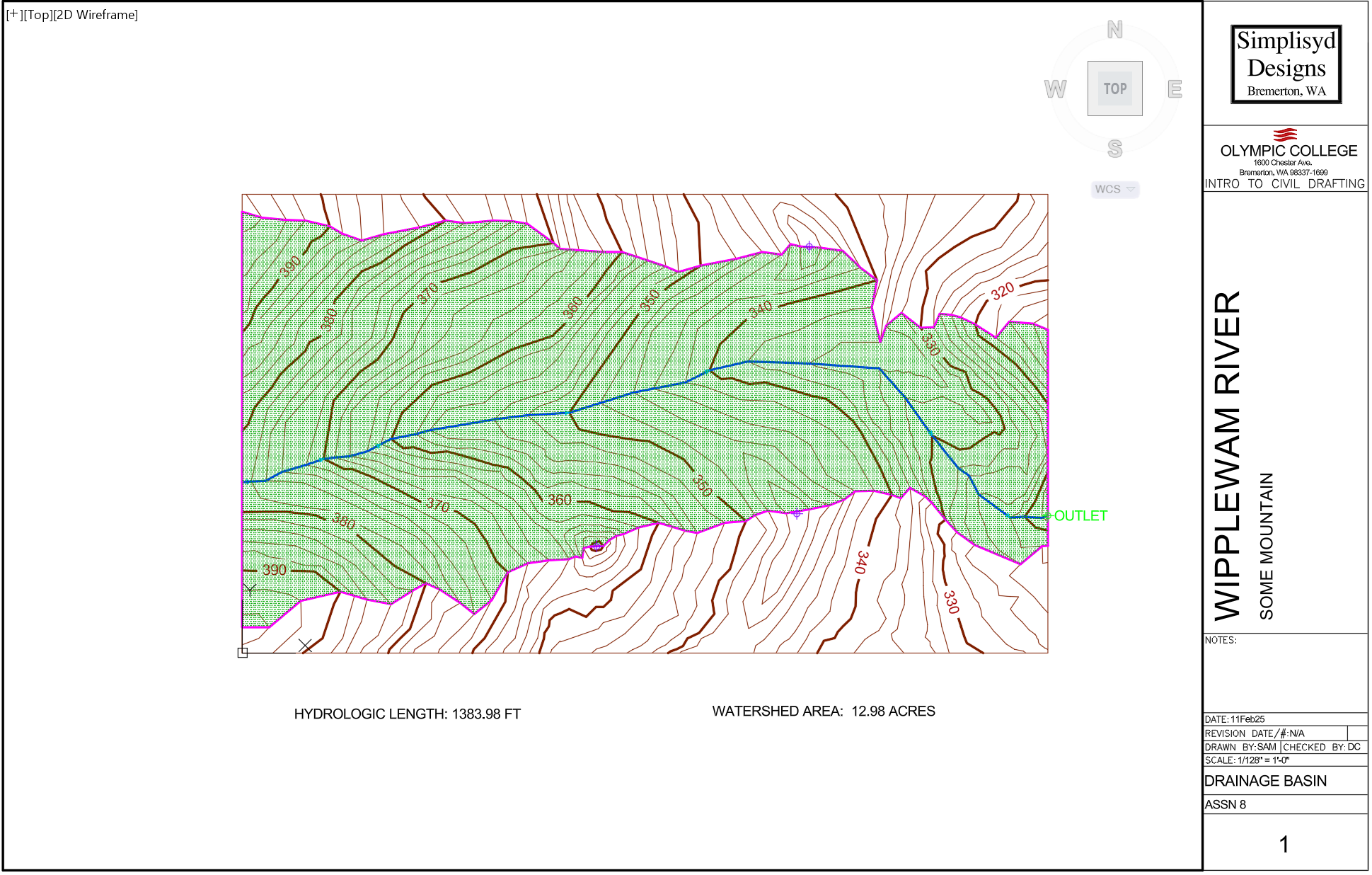The height and width of the screenshot is (875, 1372).
Task: Click the S compass letter on ViewCube
Action: click(1114, 149)
